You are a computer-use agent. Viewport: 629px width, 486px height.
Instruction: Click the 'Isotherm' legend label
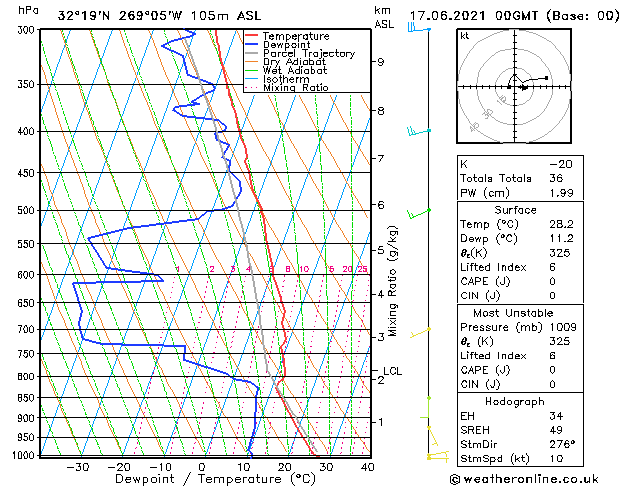[x=286, y=79]
